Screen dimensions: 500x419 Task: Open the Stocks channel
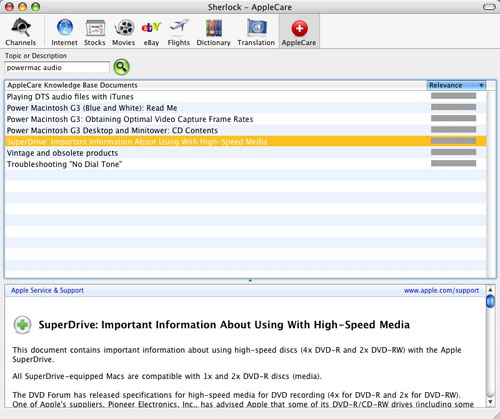pos(95,32)
